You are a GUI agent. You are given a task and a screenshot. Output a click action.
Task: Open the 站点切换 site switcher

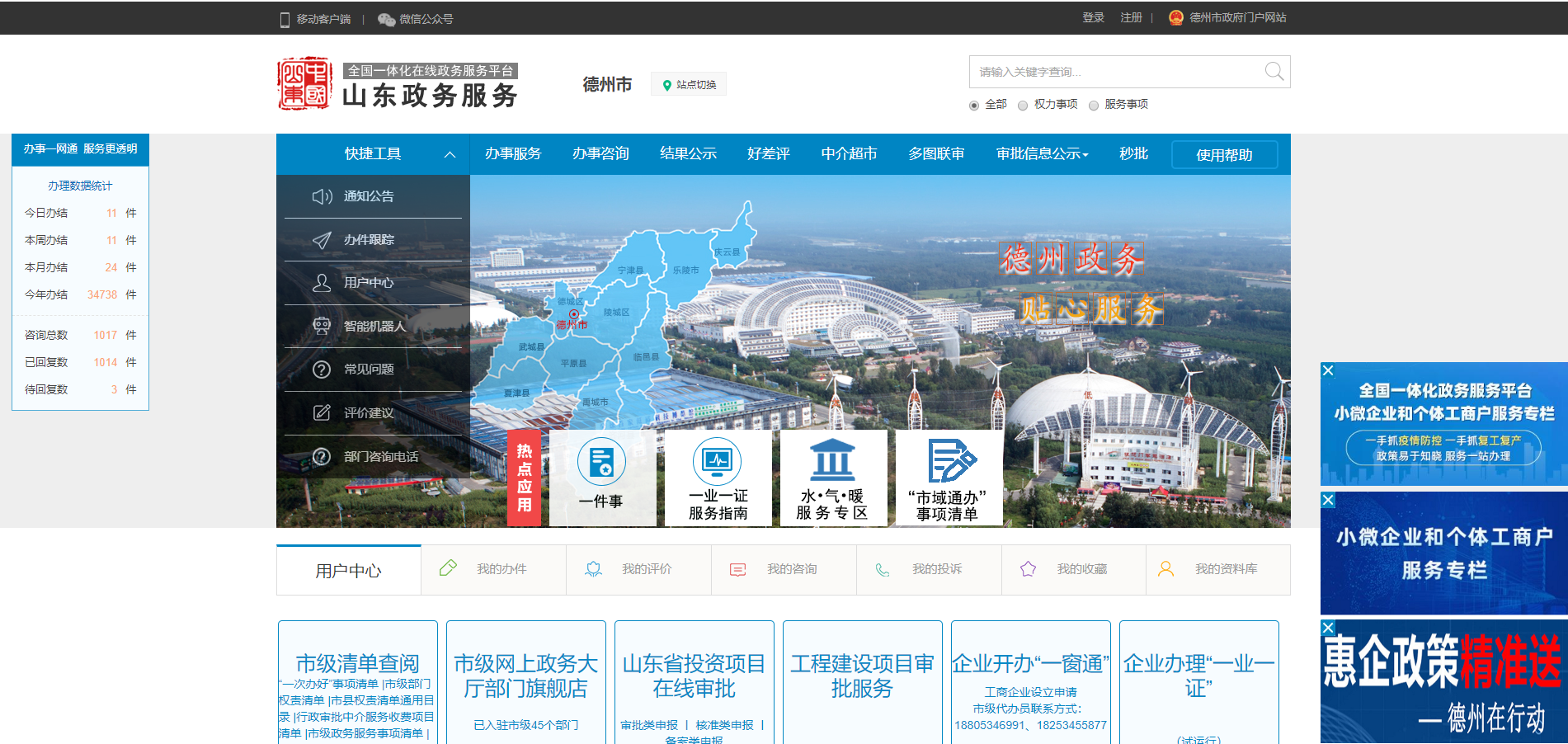tap(689, 84)
